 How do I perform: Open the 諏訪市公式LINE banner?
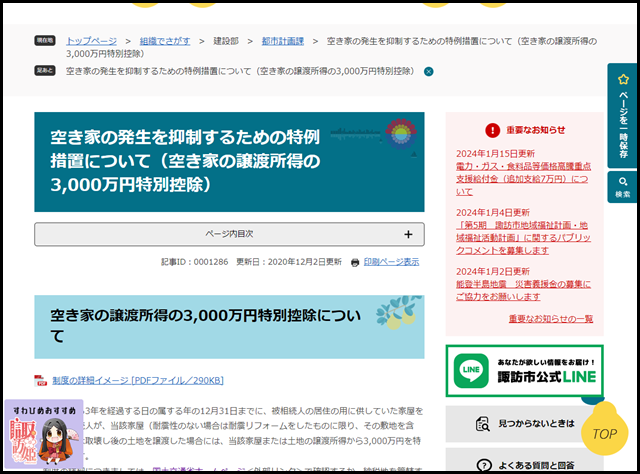click(524, 371)
